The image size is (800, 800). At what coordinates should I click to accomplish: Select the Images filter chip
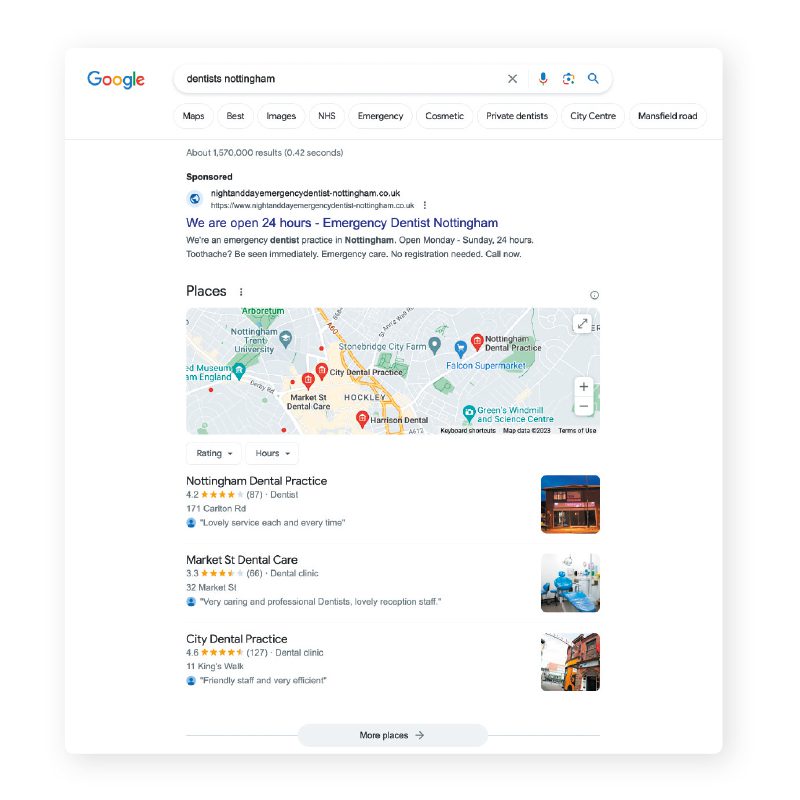281,116
